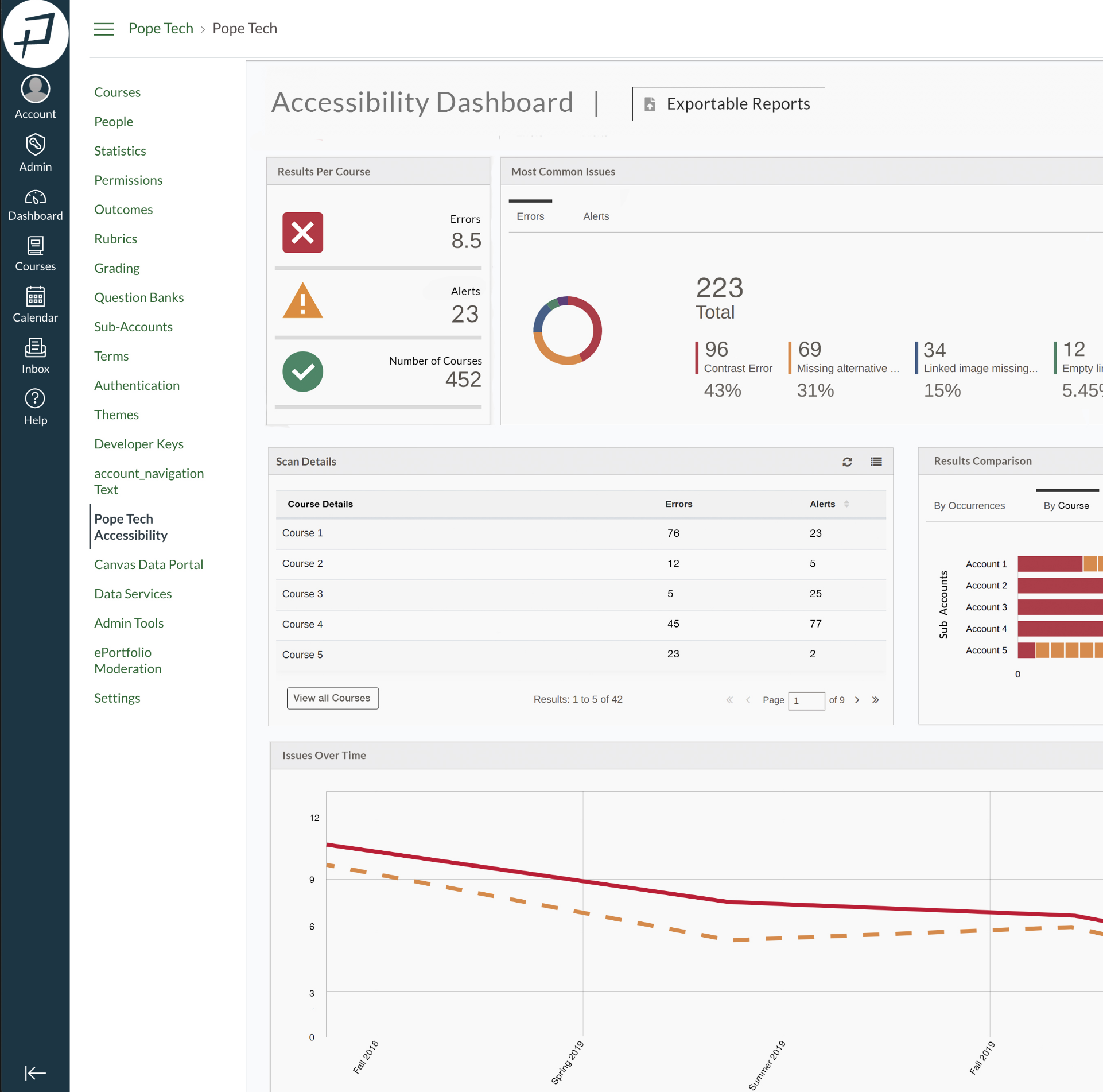Click the hamburger menu beside Pope Tech breadcrumb
This screenshot has height=1092, width=1103.
[x=103, y=28]
